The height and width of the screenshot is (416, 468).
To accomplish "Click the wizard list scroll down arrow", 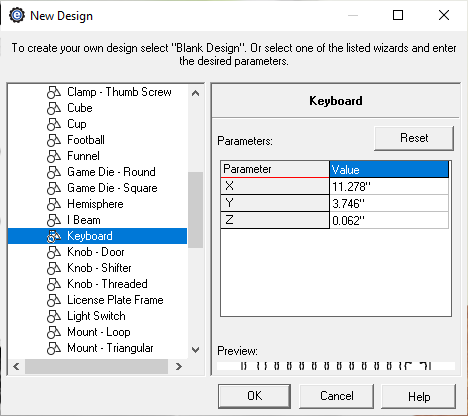I will (196, 350).
